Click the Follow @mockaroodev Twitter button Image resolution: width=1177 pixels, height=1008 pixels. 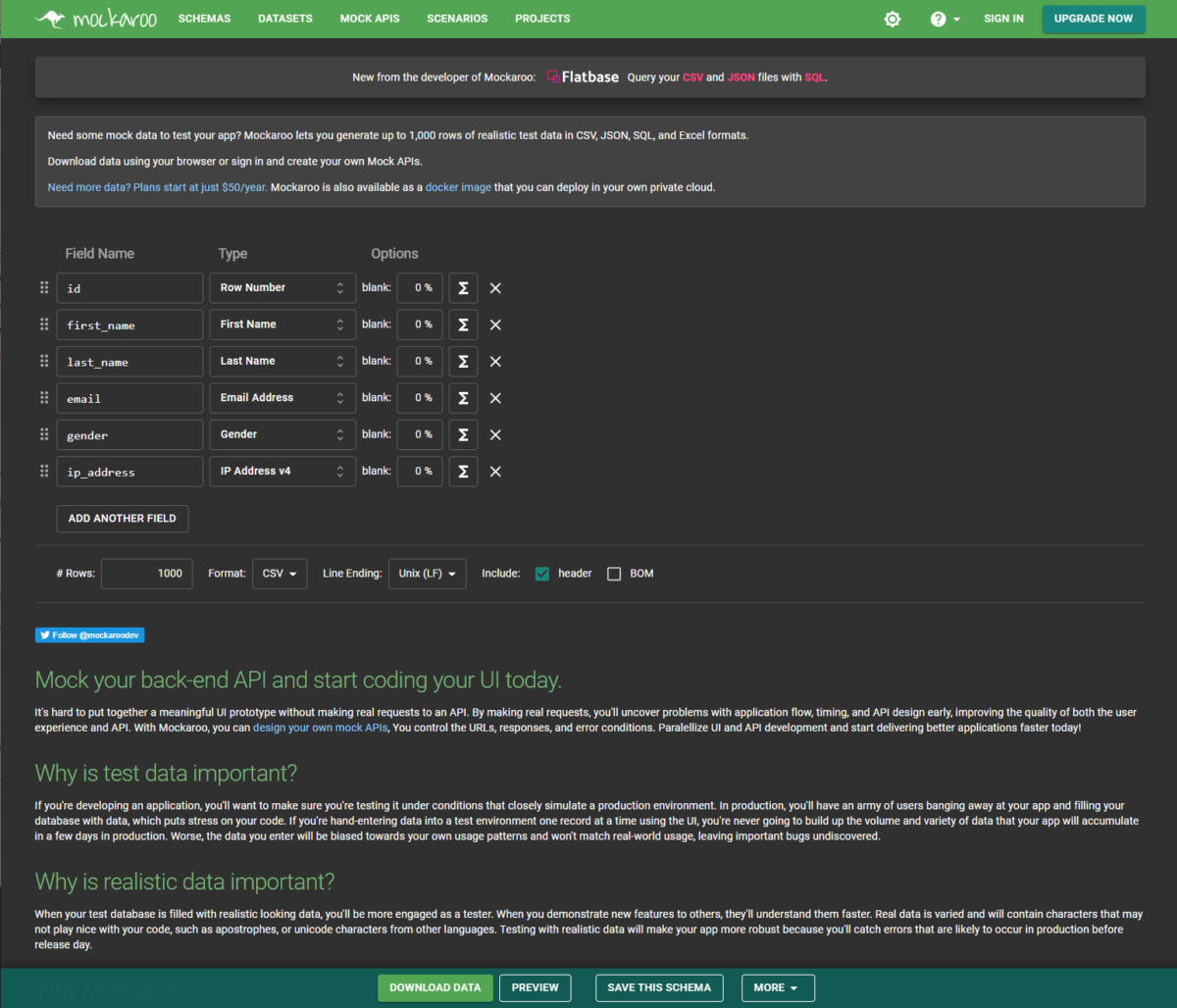point(89,634)
